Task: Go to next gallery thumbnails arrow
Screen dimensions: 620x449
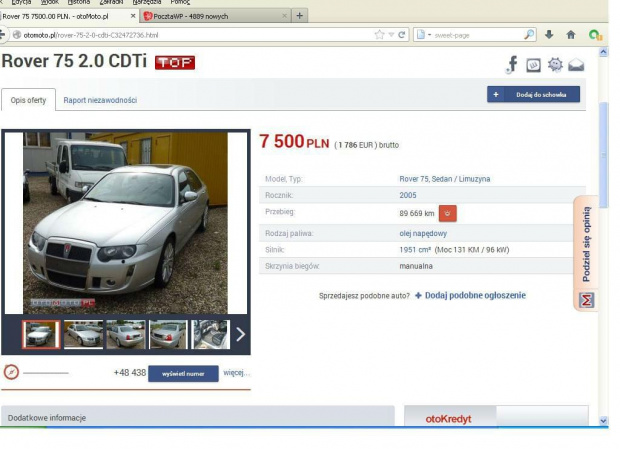Action: pyautogui.click(x=240, y=334)
